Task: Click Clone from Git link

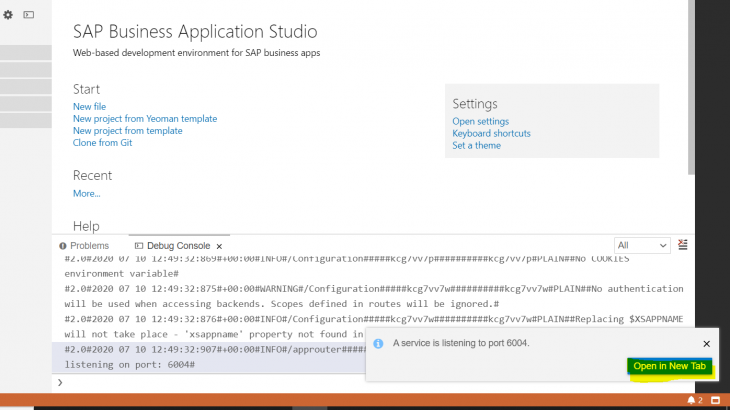Action: pyautogui.click(x=102, y=143)
